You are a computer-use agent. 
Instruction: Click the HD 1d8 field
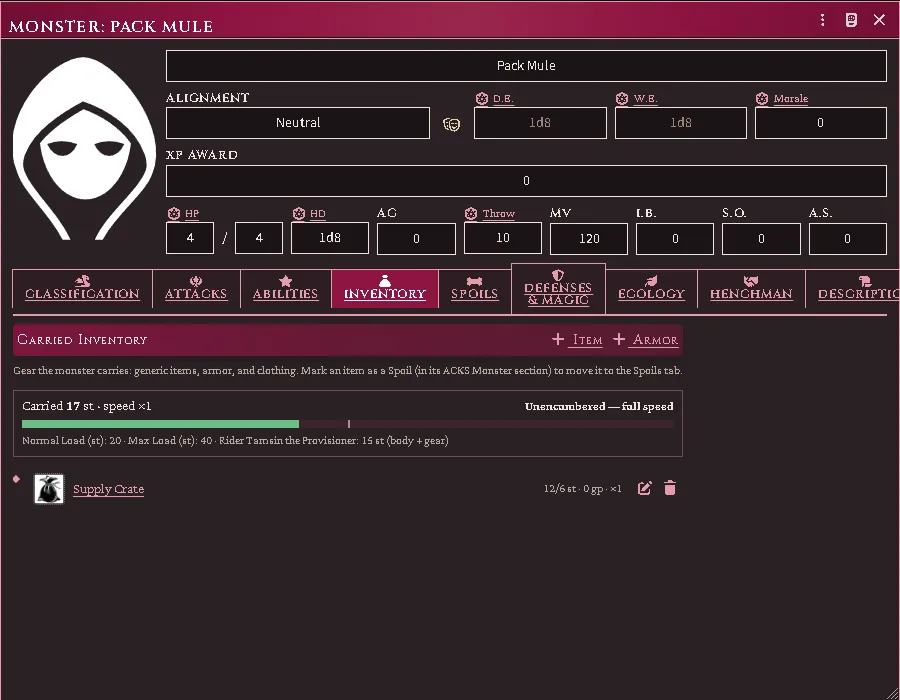click(x=330, y=238)
